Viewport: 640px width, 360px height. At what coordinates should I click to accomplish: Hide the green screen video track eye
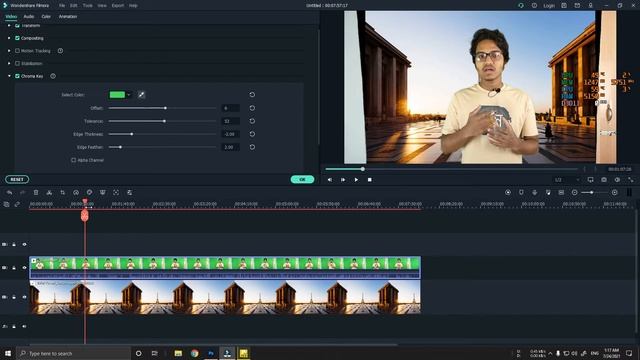24,268
